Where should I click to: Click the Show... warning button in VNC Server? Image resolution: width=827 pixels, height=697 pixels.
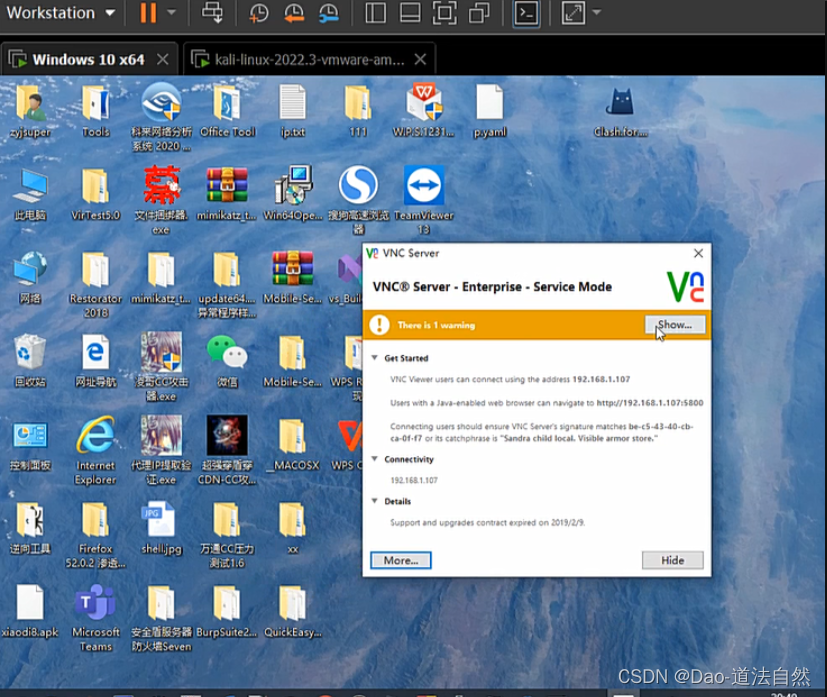[x=675, y=324]
